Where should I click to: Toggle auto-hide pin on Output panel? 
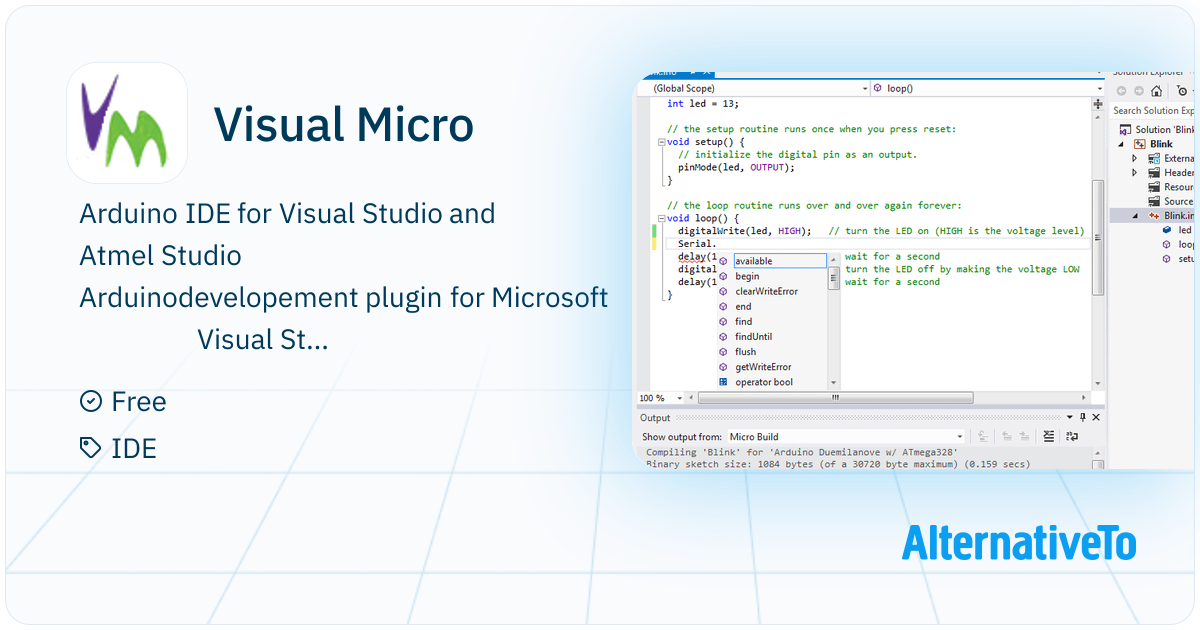[1082, 417]
